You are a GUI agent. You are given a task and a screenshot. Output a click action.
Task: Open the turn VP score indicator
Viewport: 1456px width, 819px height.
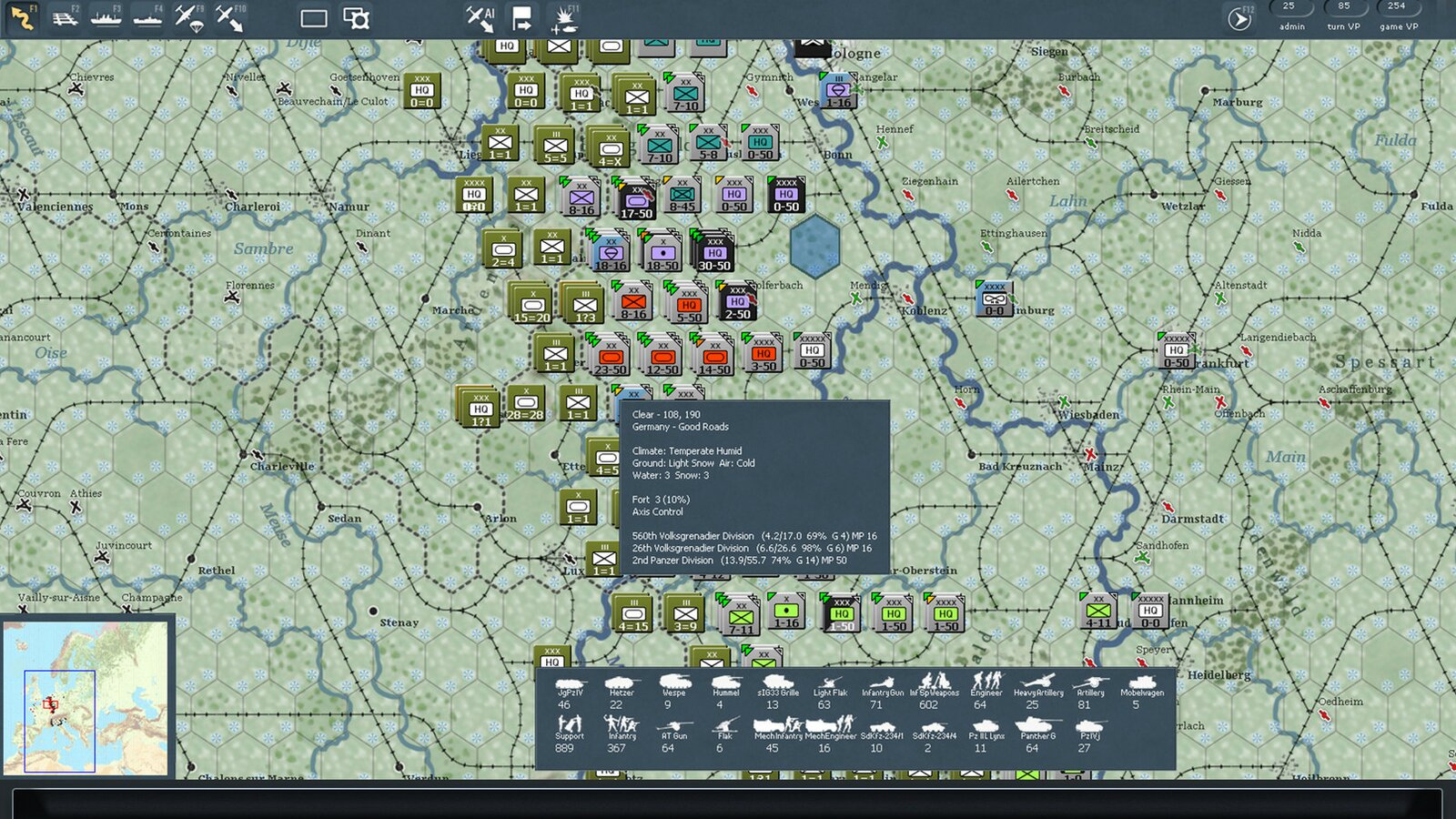coord(1343,15)
